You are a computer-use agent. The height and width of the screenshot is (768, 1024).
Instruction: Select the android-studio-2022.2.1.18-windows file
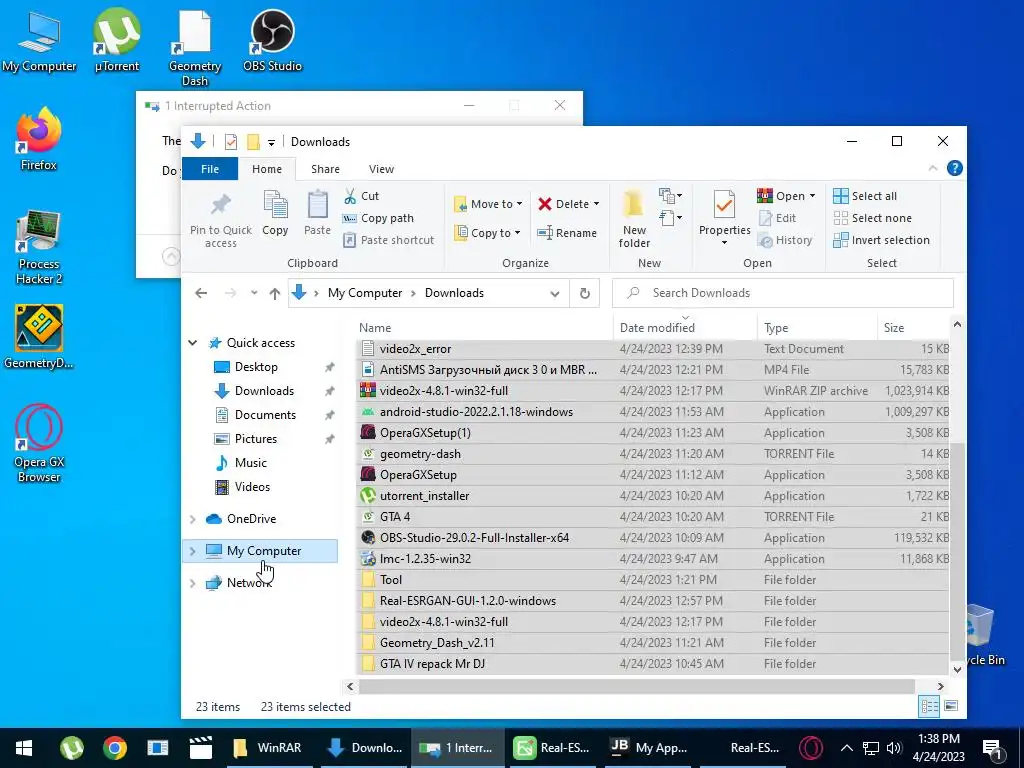(x=654, y=412)
